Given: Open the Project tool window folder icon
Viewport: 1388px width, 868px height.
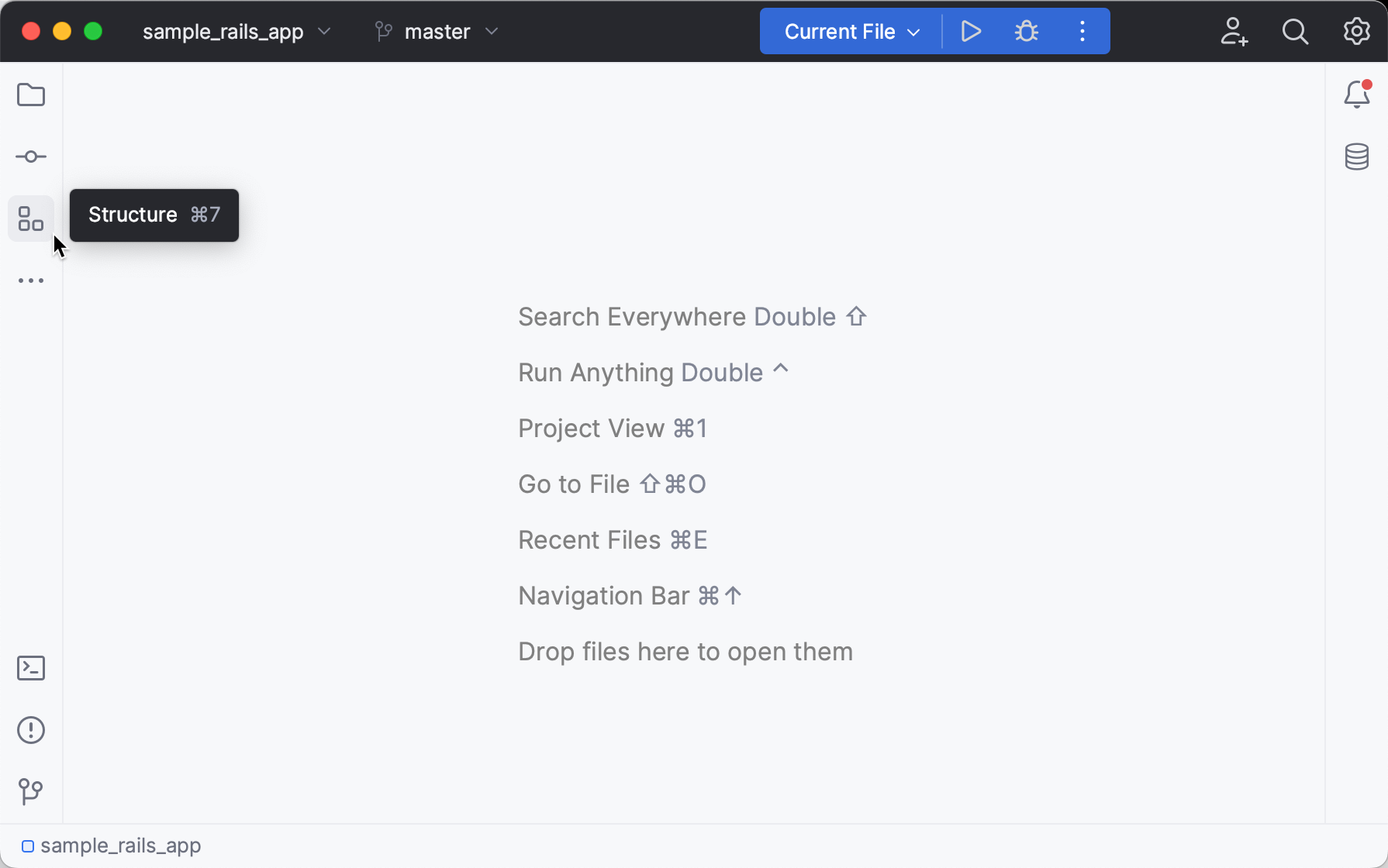Looking at the screenshot, I should click(x=31, y=95).
